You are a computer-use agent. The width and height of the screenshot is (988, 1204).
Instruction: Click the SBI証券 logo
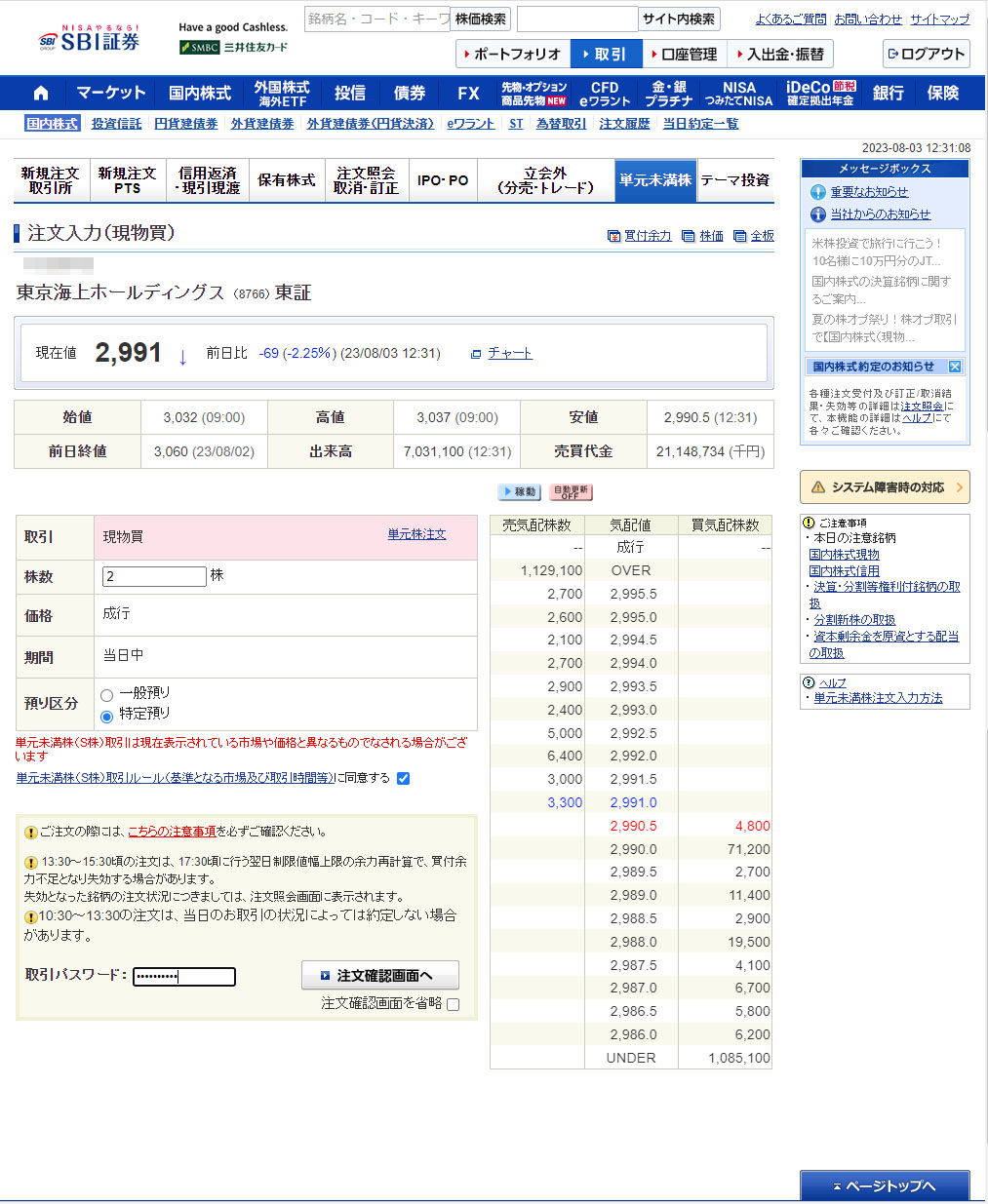pos(90,40)
